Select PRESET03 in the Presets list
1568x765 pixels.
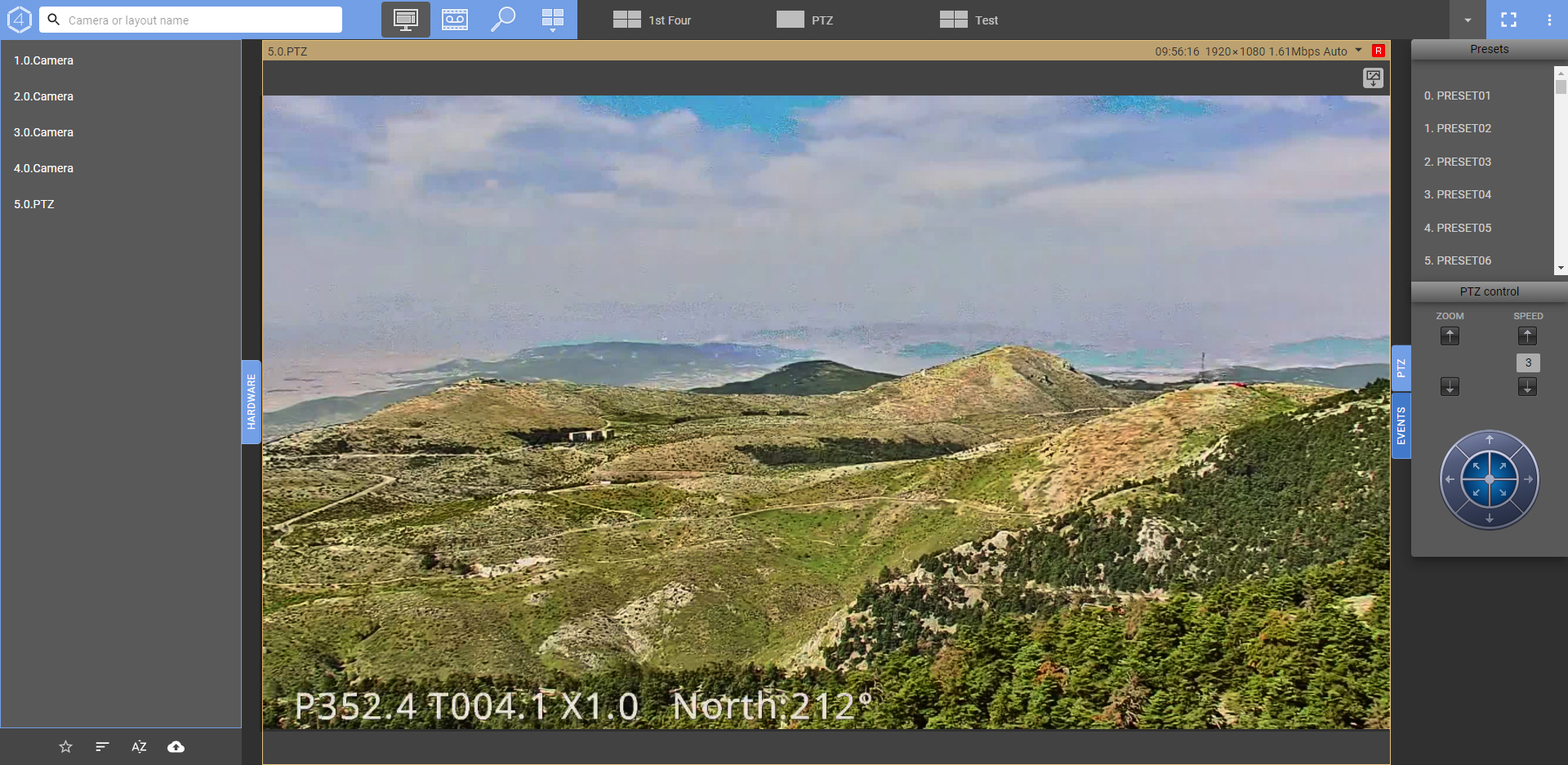tap(1457, 162)
